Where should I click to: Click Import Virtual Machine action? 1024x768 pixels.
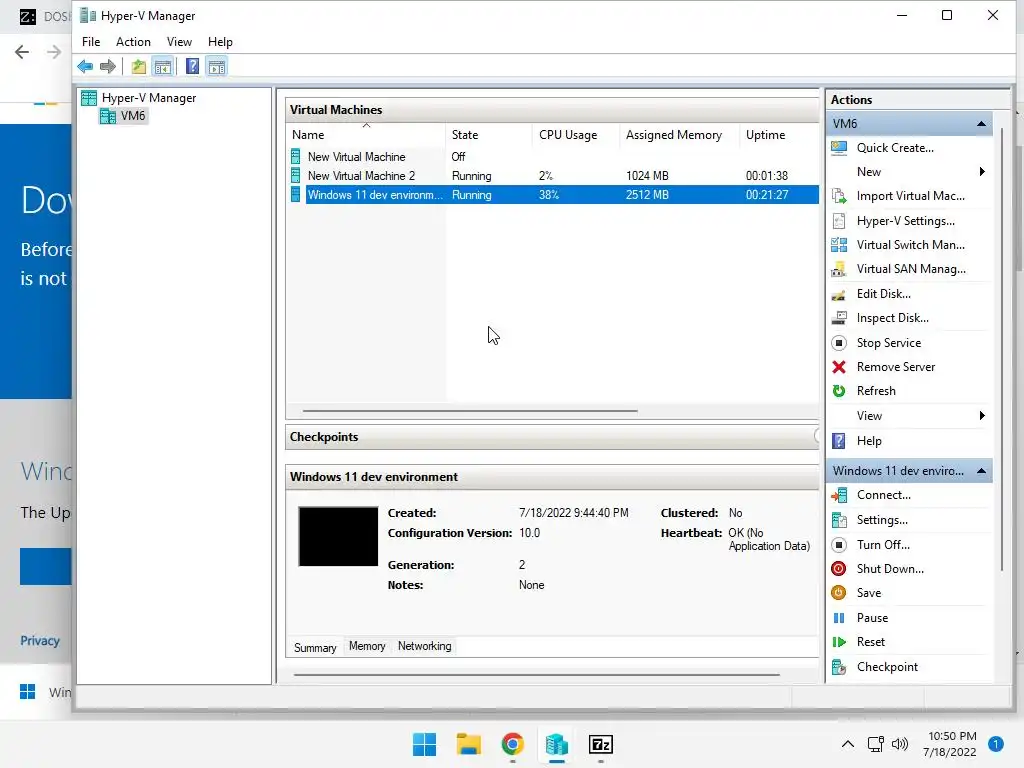click(x=910, y=196)
